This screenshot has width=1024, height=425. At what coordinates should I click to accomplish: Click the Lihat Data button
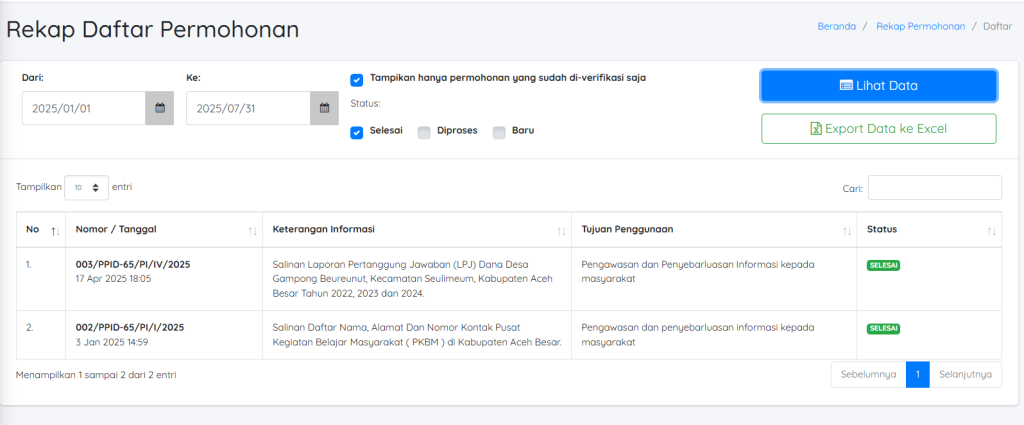(878, 86)
